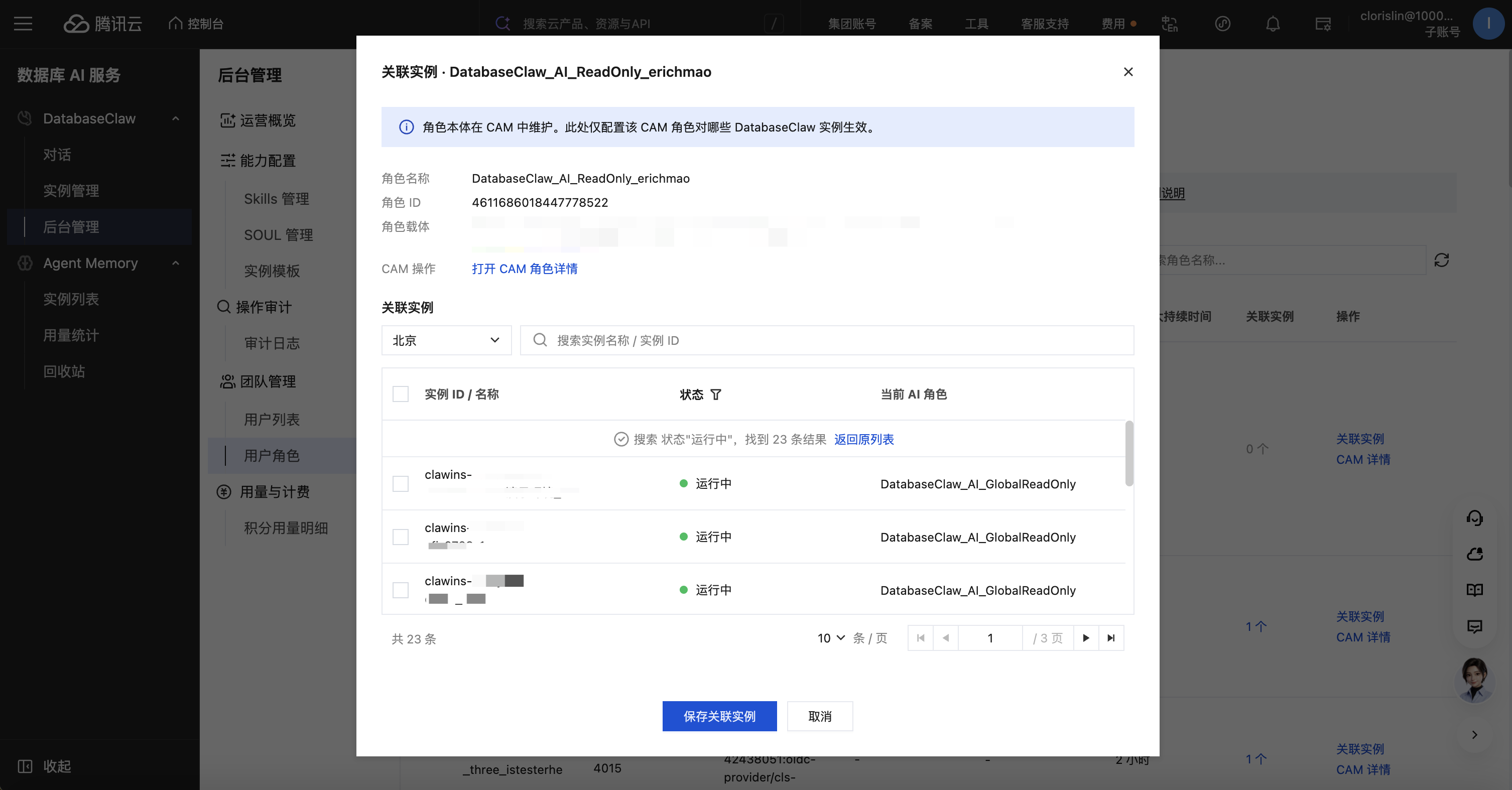The width and height of the screenshot is (1512, 790).
Task: Open 积分用量明细 in the admin menu
Action: pos(286,528)
